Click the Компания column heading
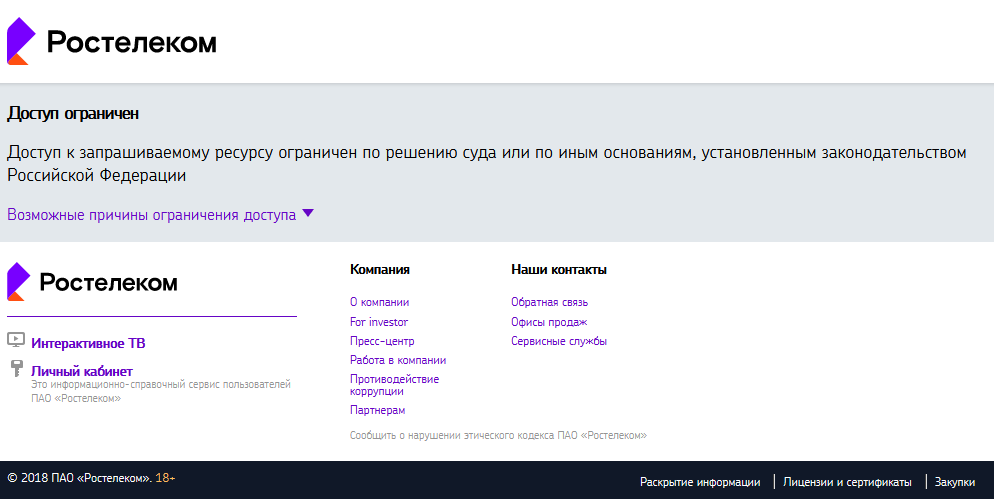 [x=380, y=269]
